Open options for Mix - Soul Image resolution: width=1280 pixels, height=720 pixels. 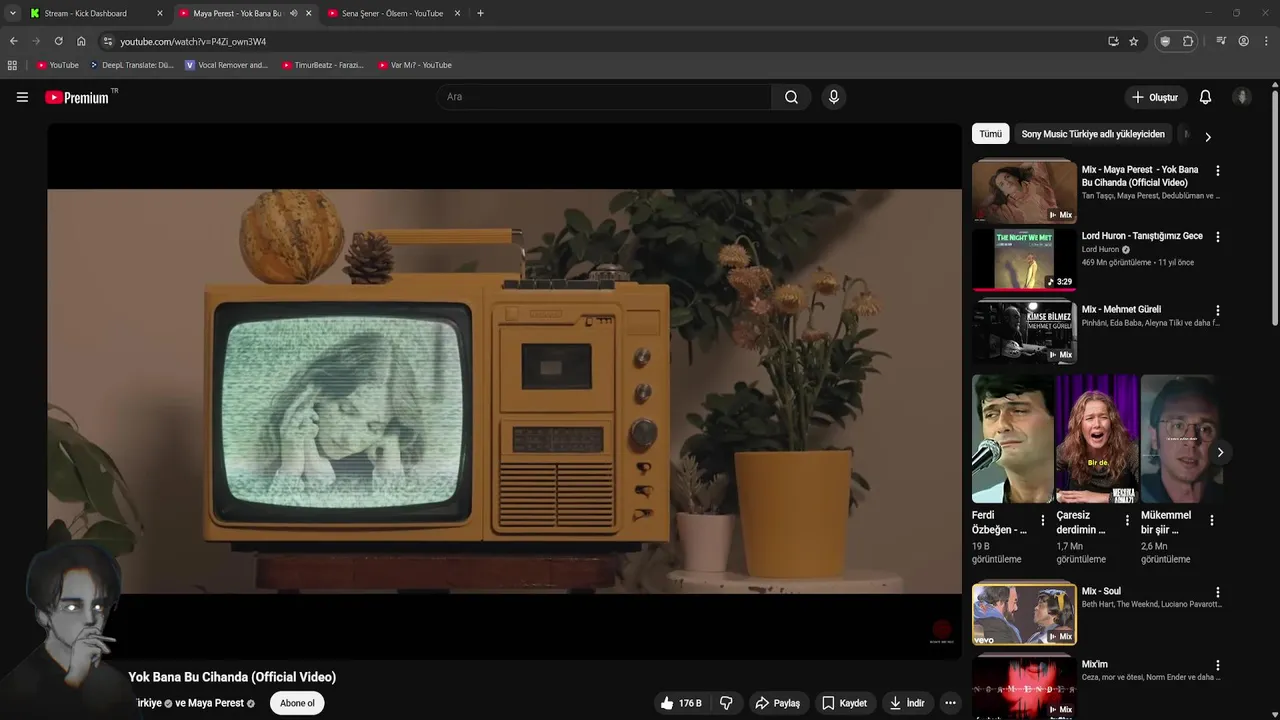1217,593
